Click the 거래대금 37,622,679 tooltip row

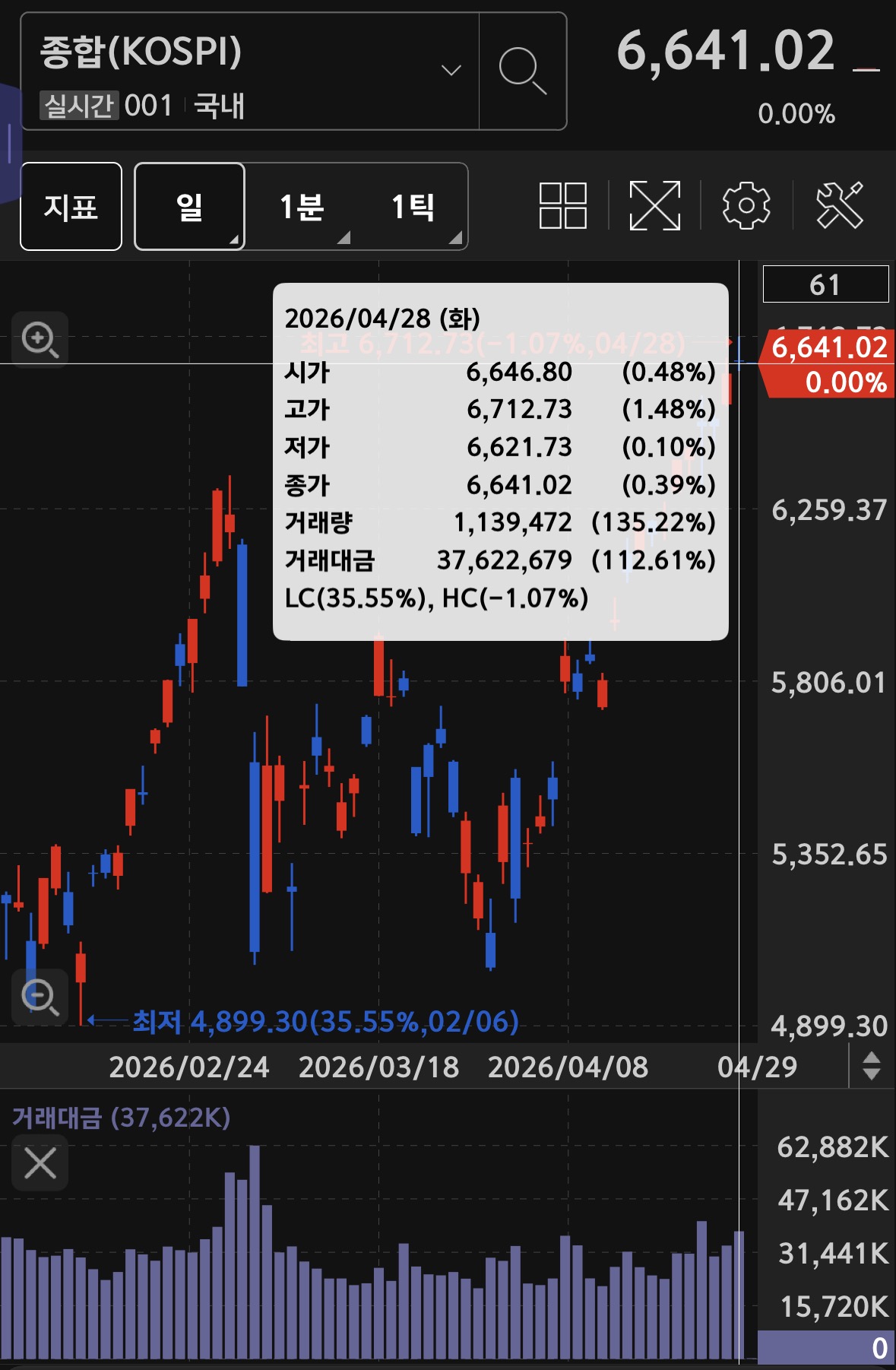pyautogui.click(x=500, y=560)
